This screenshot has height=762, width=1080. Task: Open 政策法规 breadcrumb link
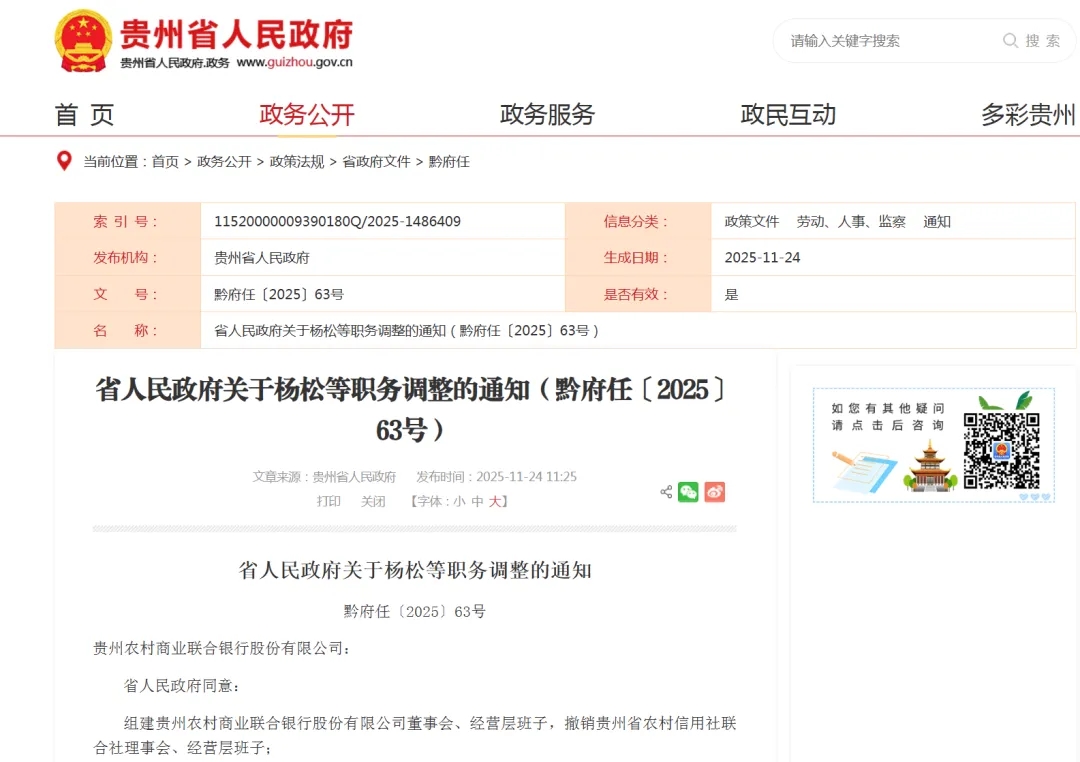pyautogui.click(x=297, y=162)
